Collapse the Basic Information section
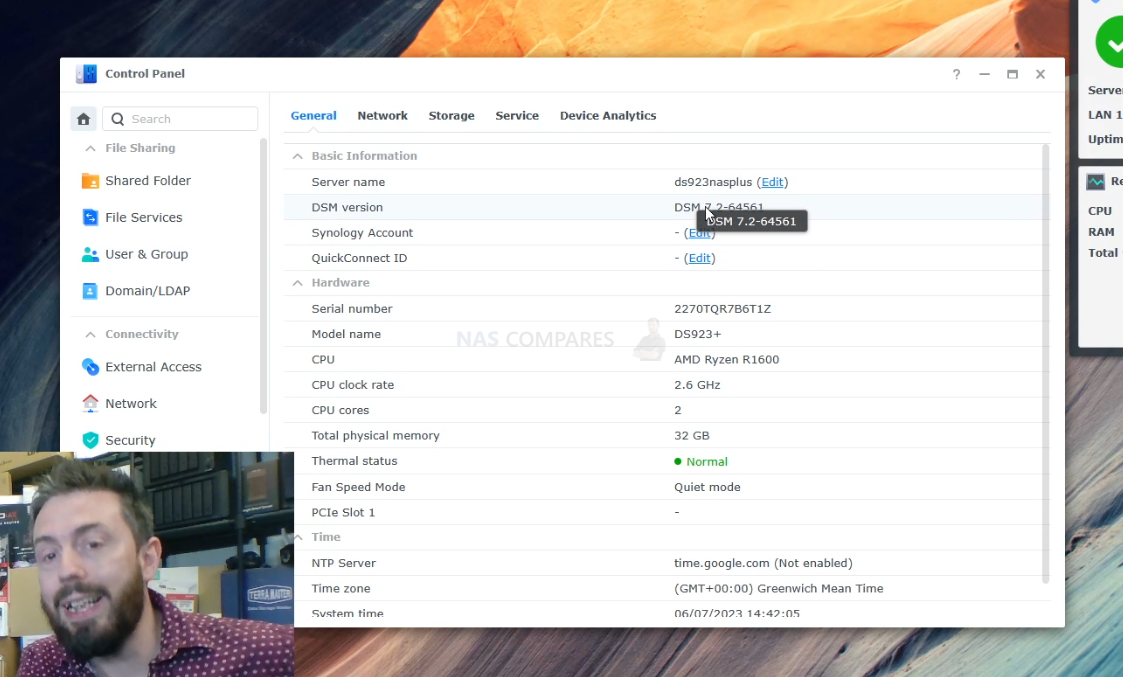 coord(297,156)
